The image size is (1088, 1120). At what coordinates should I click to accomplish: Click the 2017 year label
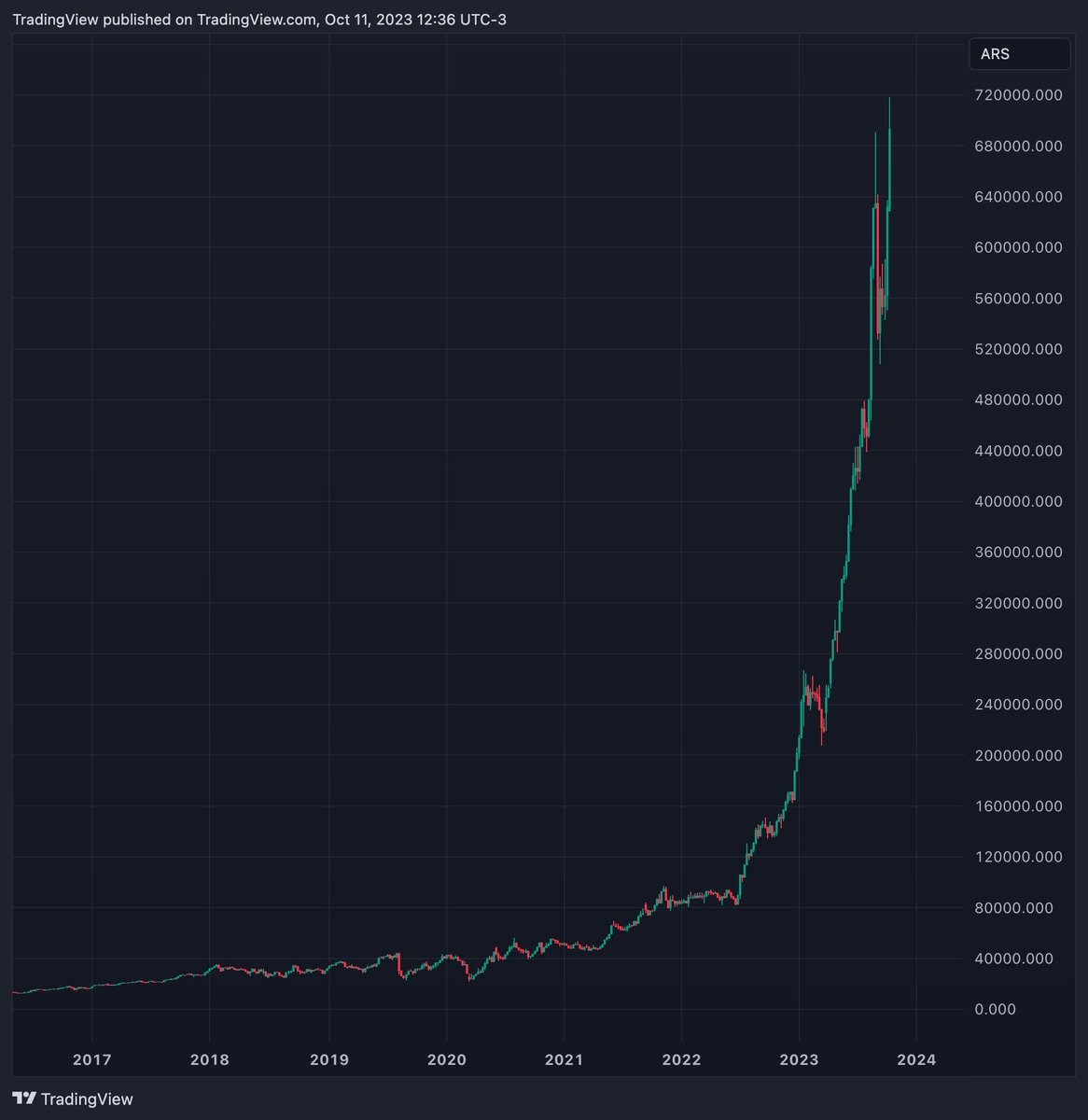(x=91, y=1059)
